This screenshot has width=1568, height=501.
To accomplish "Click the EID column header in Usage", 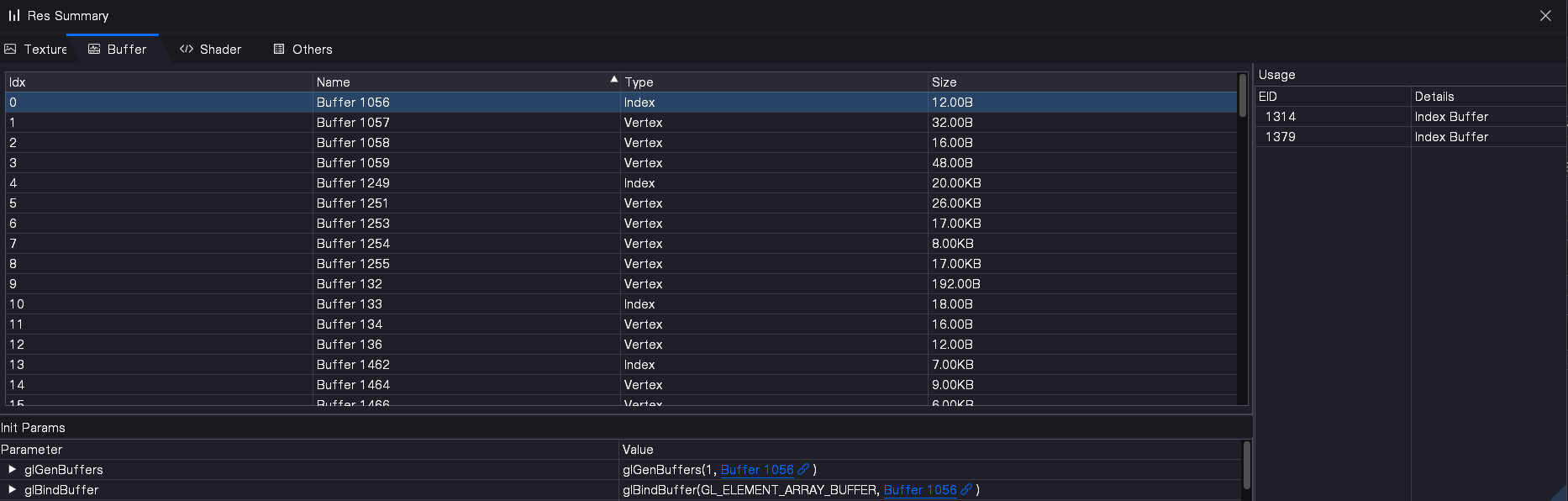I will pos(1333,97).
